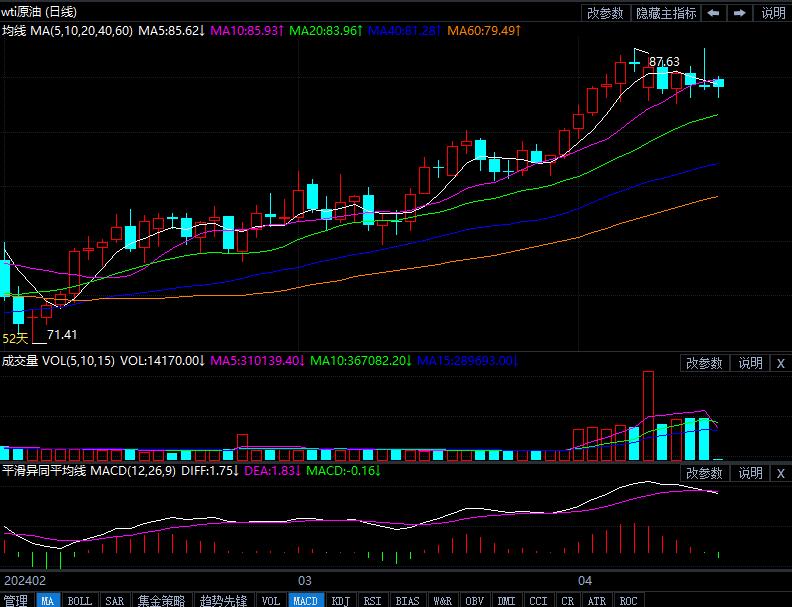The width and height of the screenshot is (792, 607).
Task: Click the MACD:-0.16 value label
Action: coord(343,471)
